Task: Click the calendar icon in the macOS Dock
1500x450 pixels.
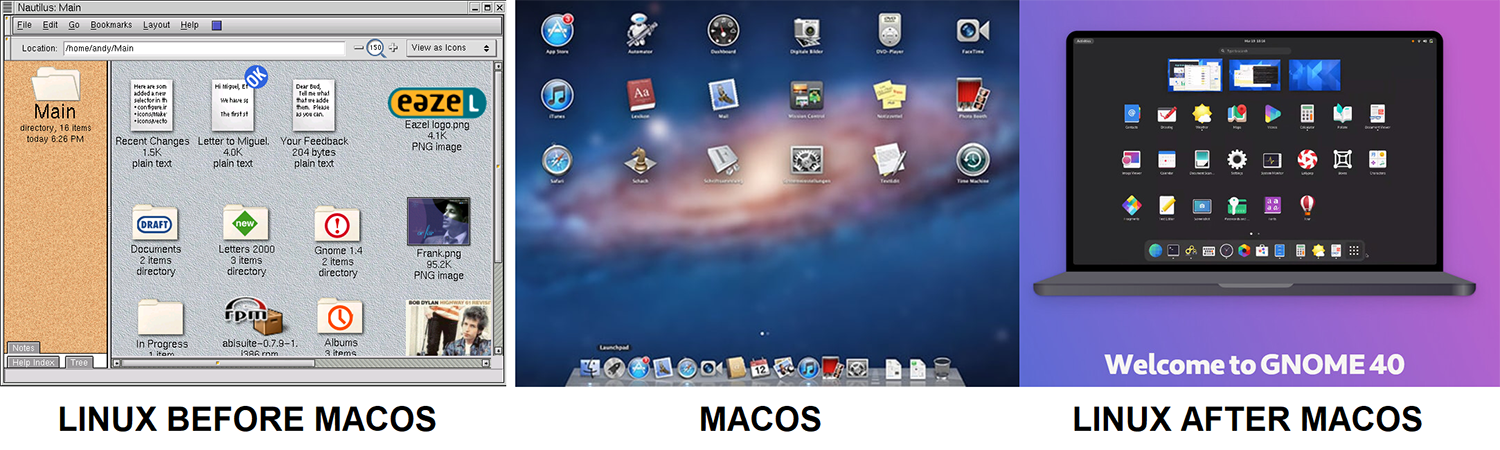Action: [760, 367]
